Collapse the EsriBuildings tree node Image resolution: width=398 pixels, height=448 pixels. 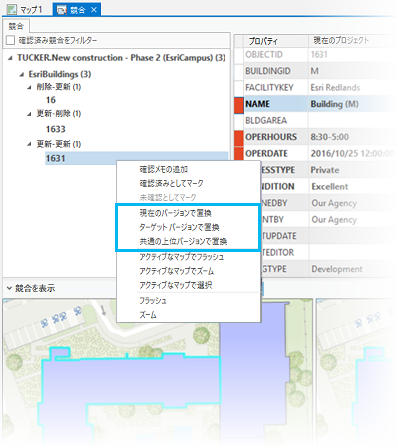pos(22,75)
